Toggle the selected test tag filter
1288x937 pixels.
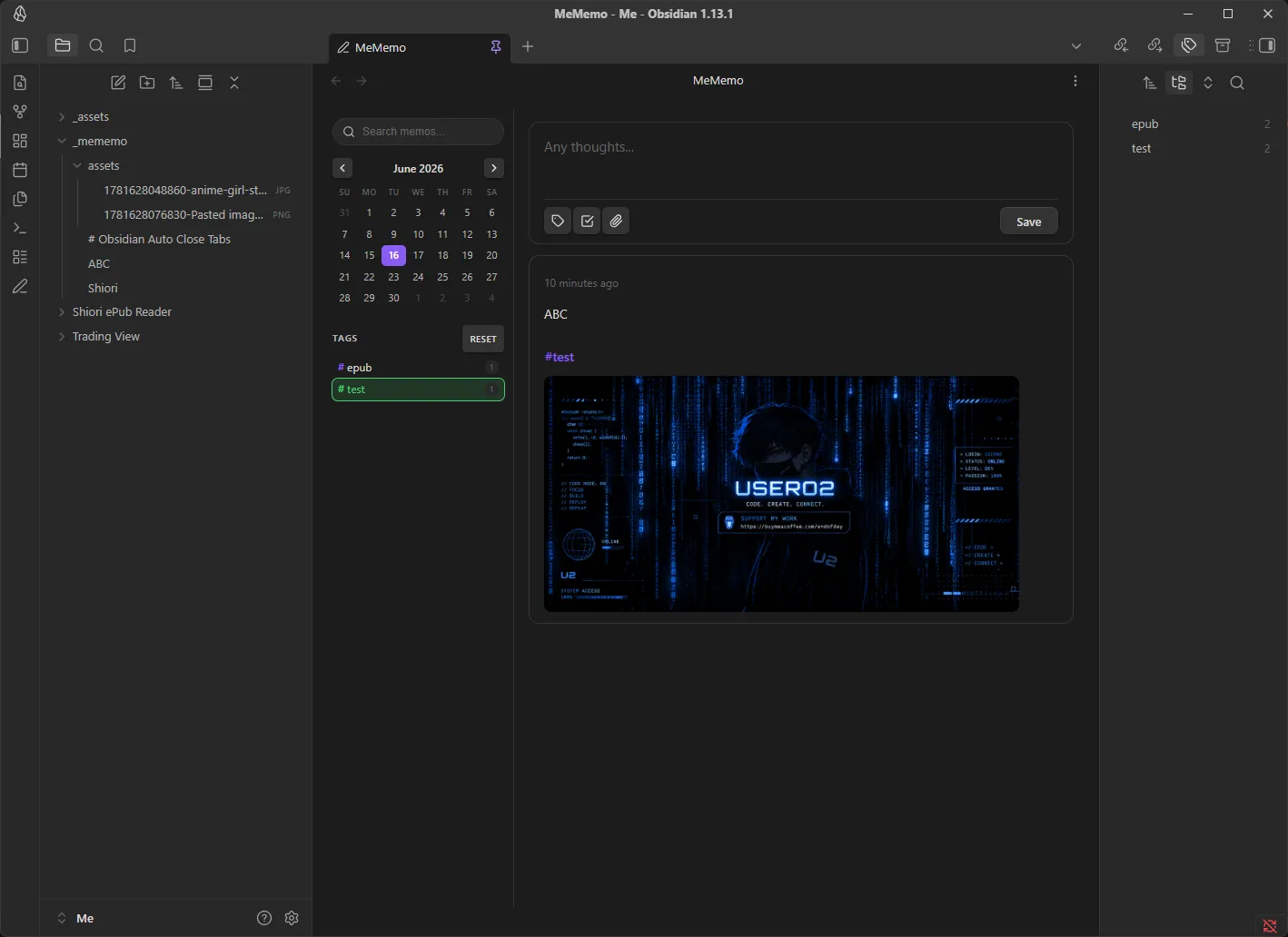[418, 390]
